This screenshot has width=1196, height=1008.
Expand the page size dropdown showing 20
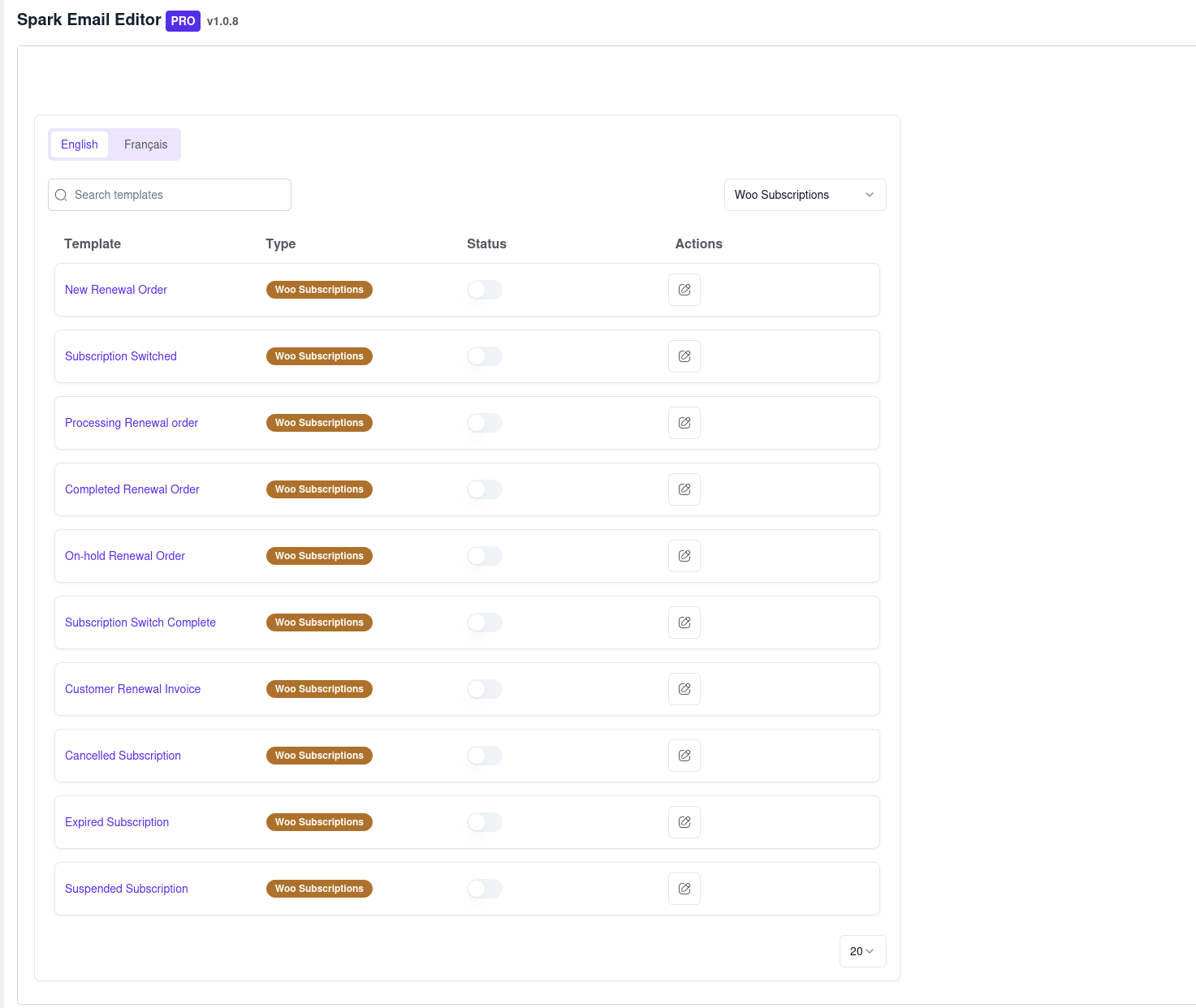pos(861,951)
